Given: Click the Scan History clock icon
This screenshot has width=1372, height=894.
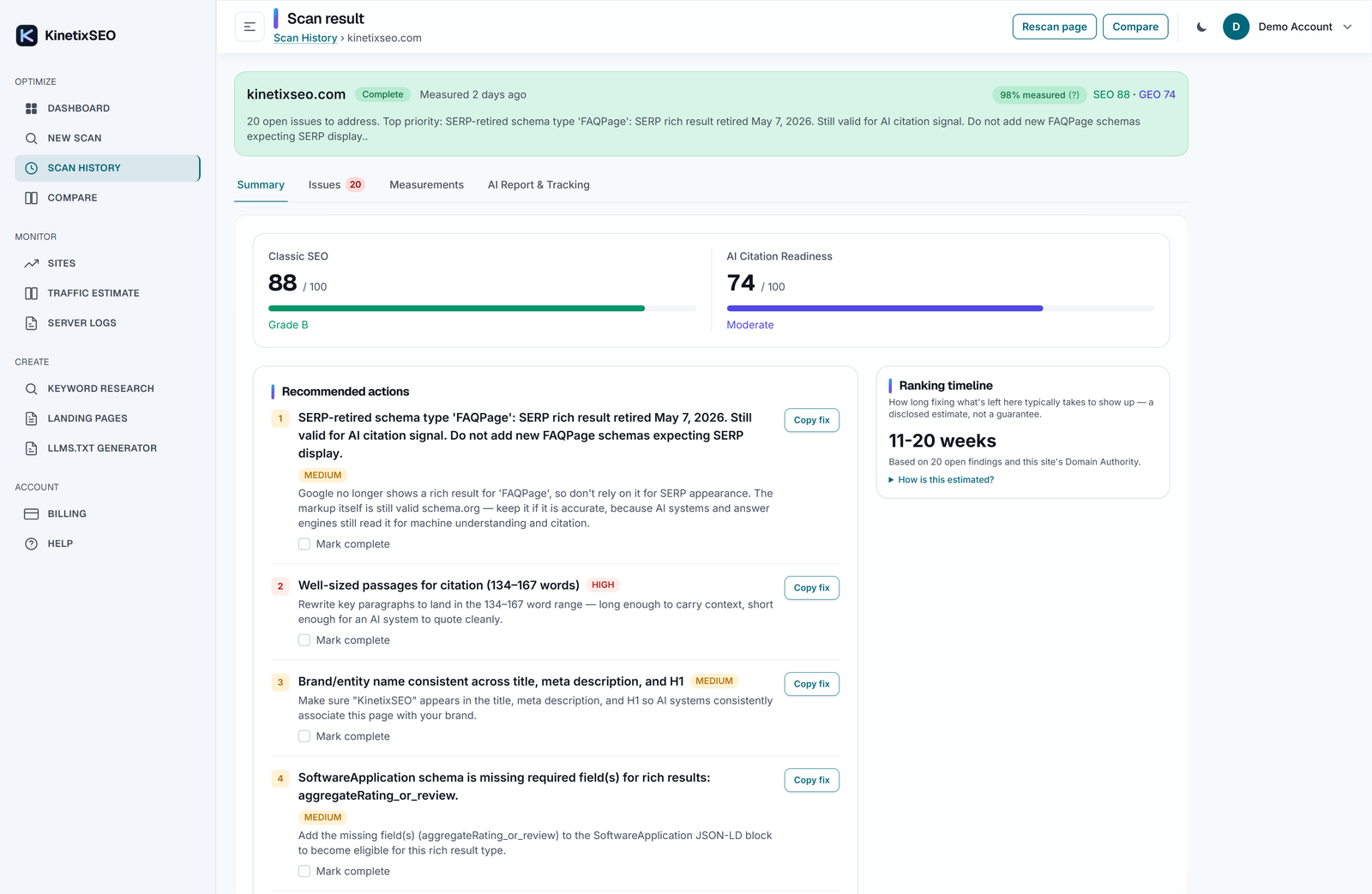Looking at the screenshot, I should [x=31, y=168].
